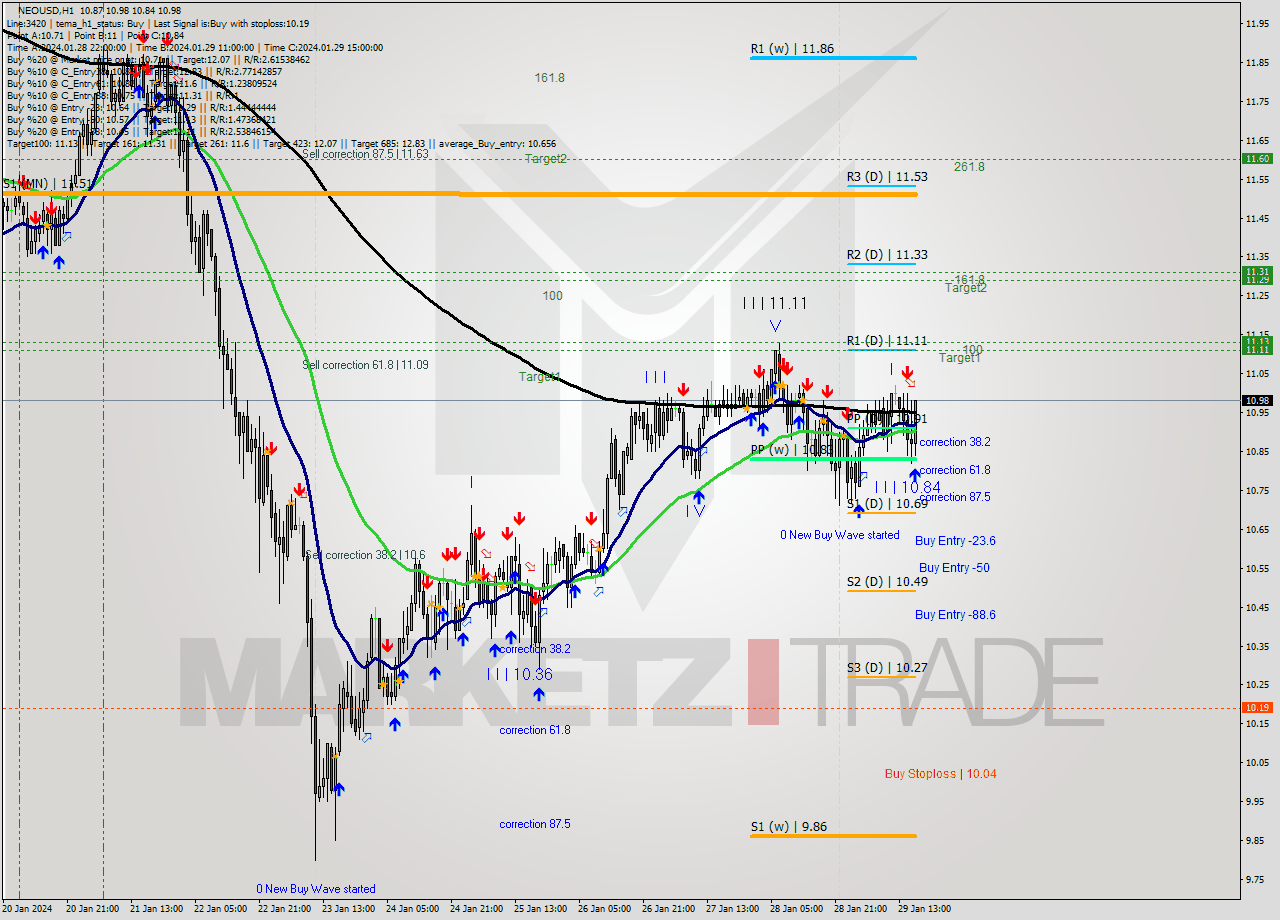The image size is (1280, 920).
Task: Select the Buy Entry -88.6 label
Action: [955, 615]
